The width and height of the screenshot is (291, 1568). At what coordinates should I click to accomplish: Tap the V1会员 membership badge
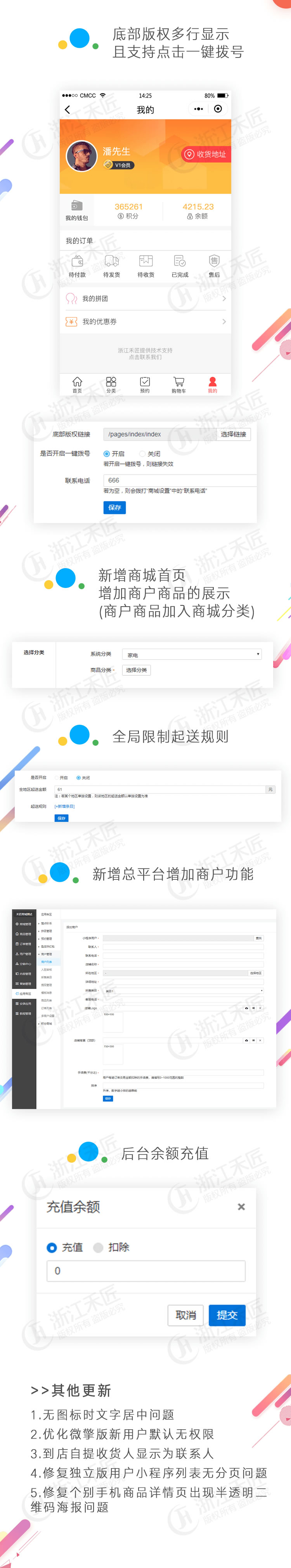tap(118, 165)
